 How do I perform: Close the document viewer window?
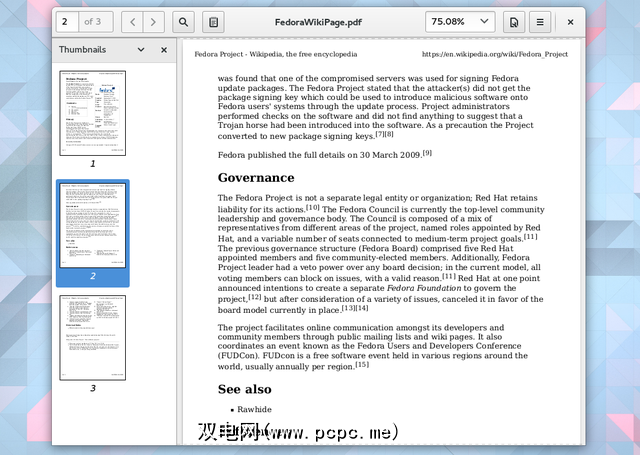[x=570, y=22]
